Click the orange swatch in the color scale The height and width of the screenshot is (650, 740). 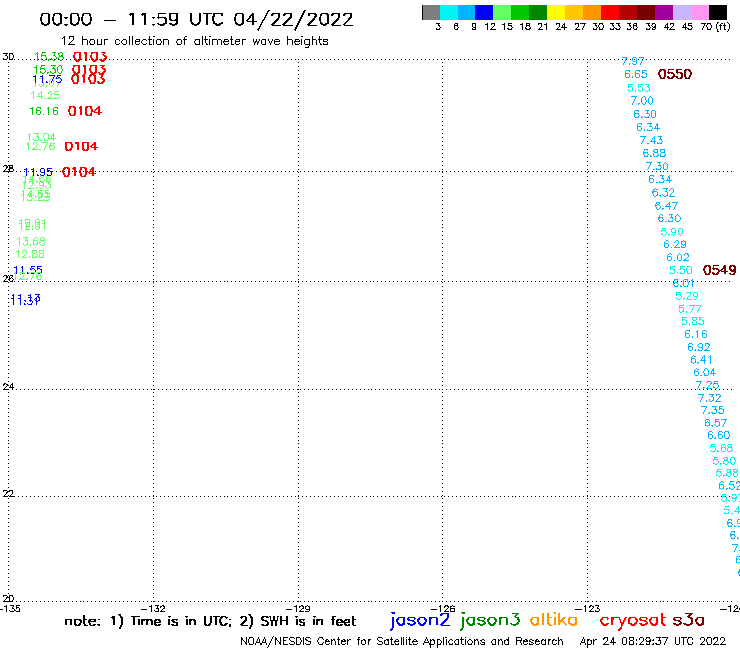click(592, 12)
